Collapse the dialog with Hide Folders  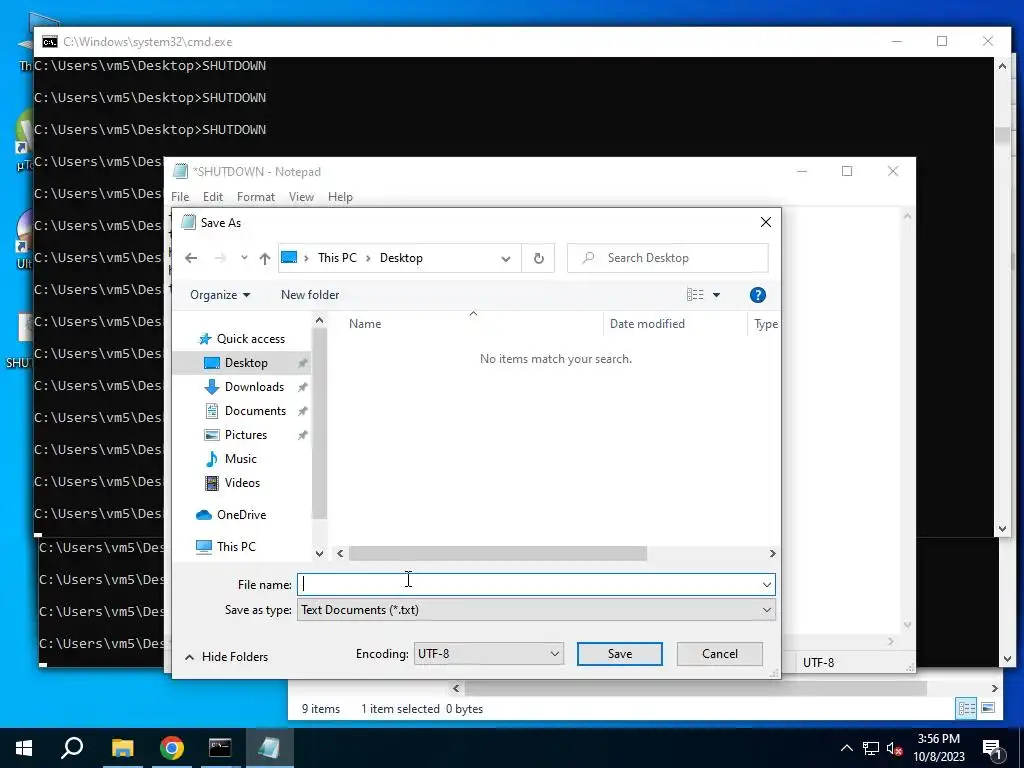227,657
